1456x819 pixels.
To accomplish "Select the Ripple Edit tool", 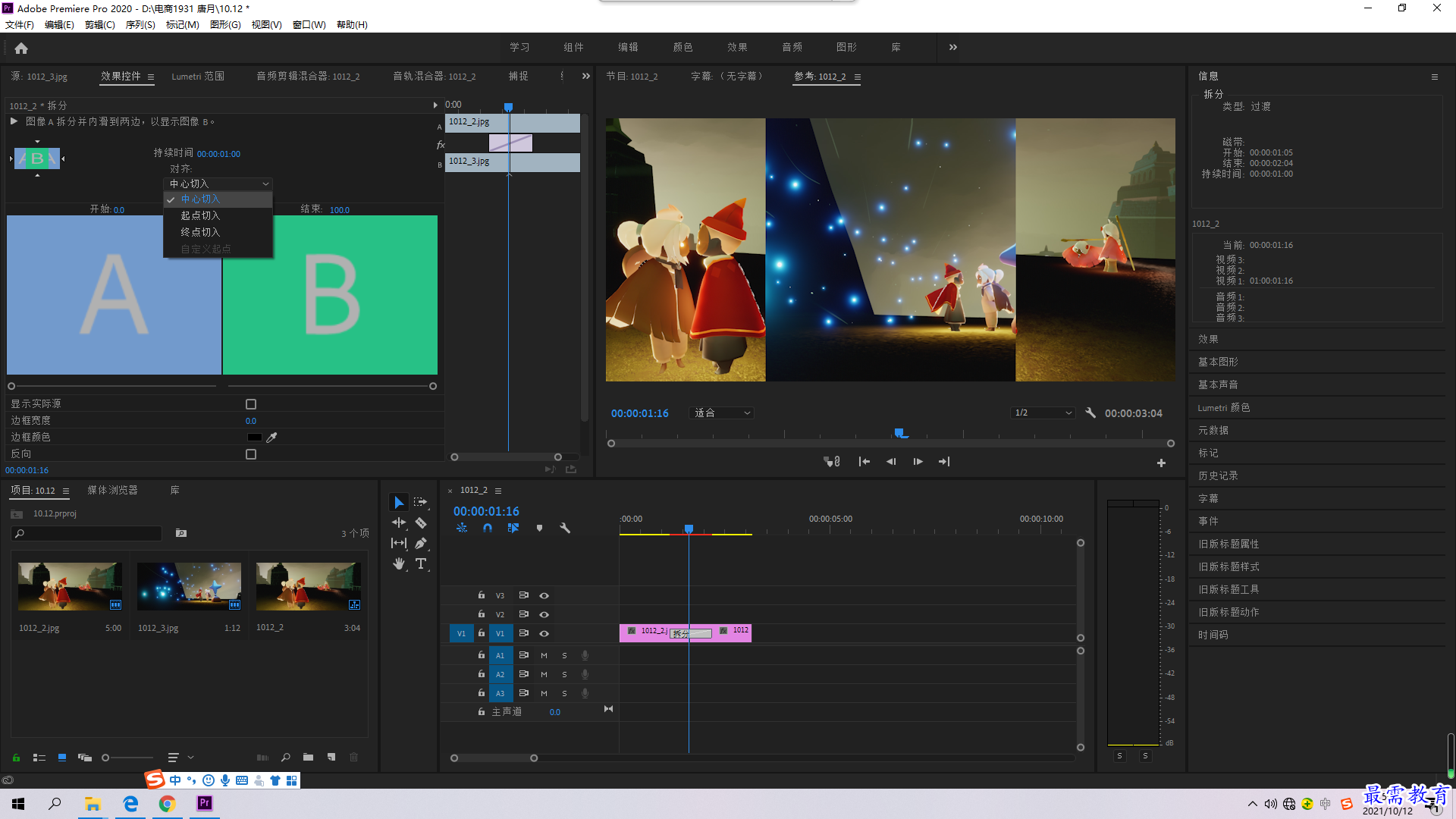I will click(x=399, y=523).
